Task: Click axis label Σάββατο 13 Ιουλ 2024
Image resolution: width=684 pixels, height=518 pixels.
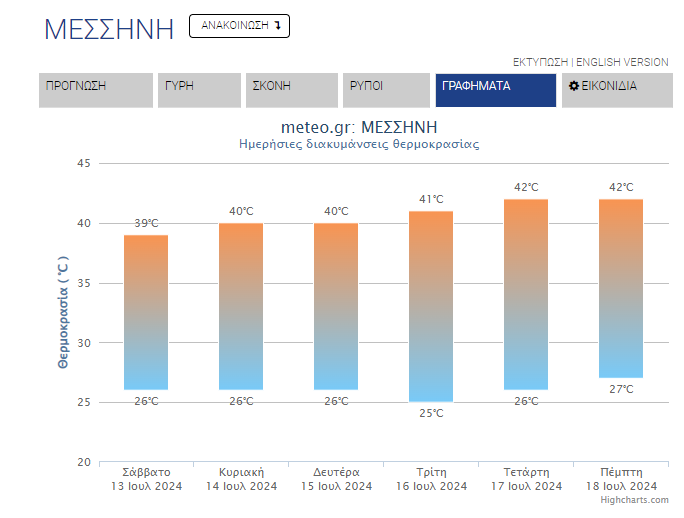Action: point(146,479)
